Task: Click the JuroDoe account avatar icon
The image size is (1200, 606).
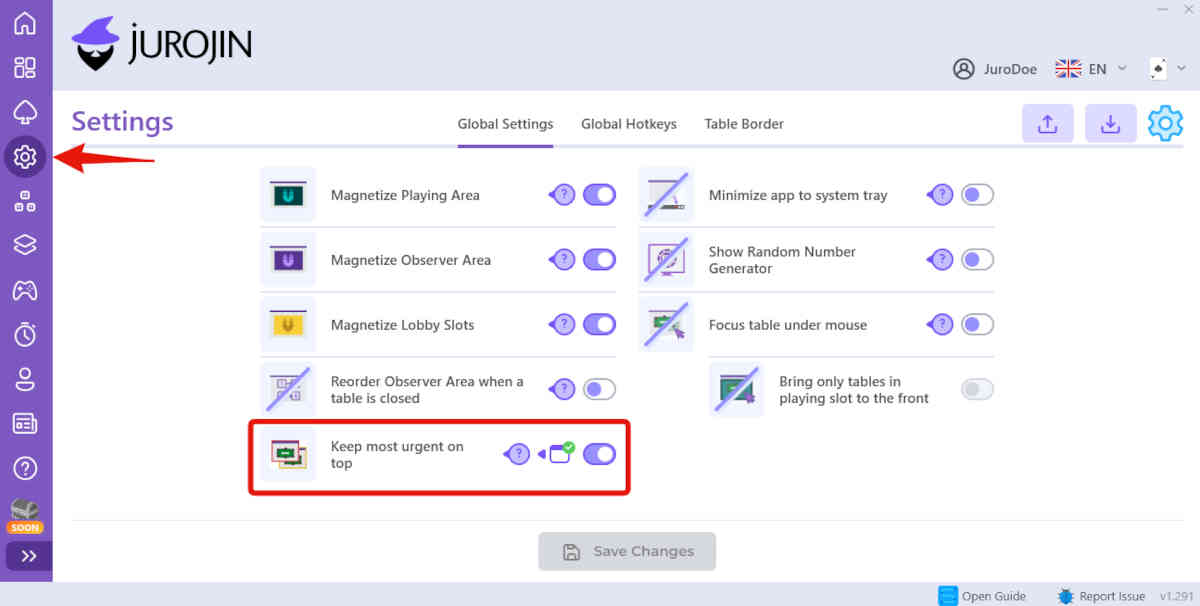Action: click(x=964, y=69)
